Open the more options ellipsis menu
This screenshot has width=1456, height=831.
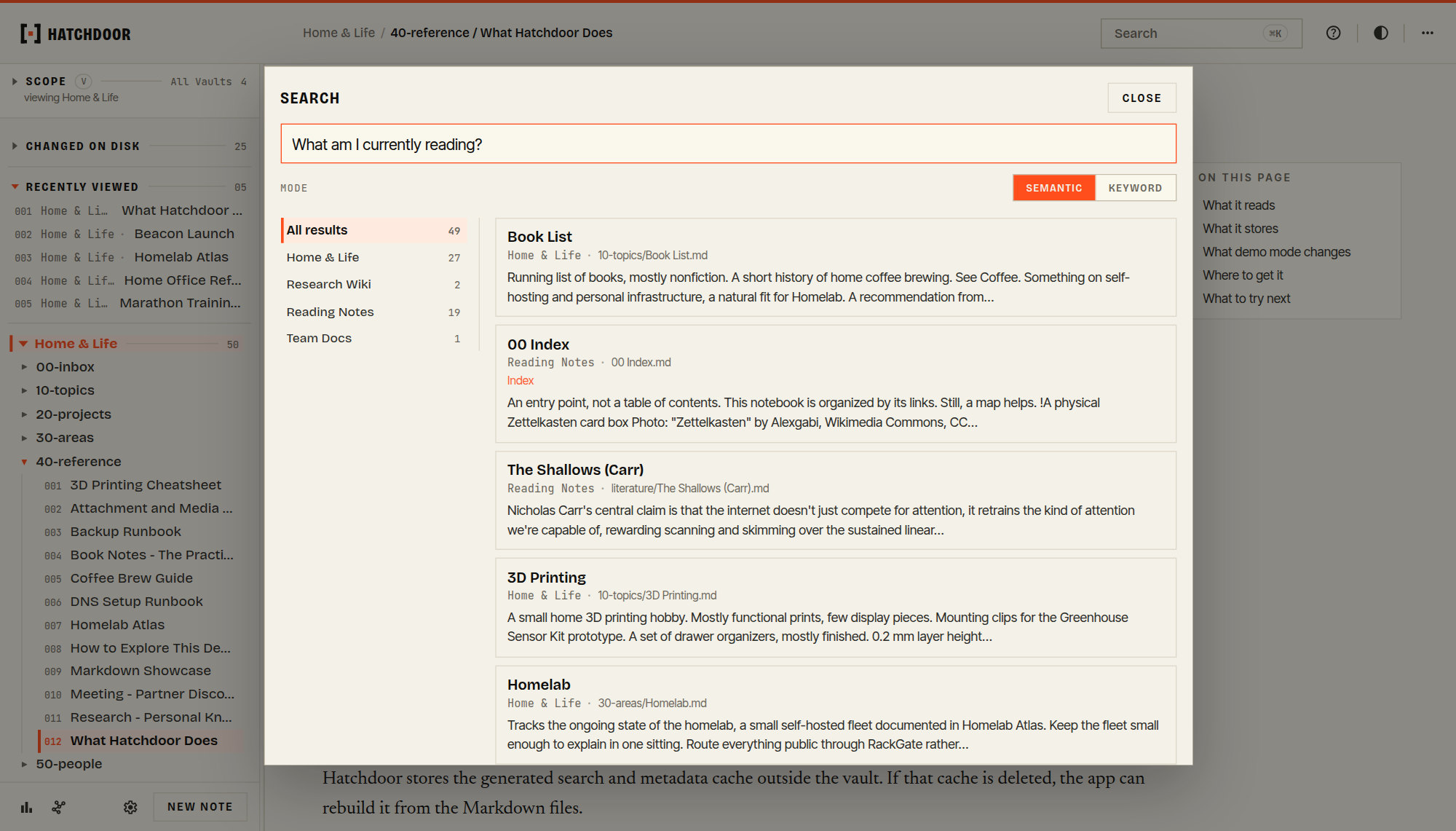click(x=1427, y=34)
